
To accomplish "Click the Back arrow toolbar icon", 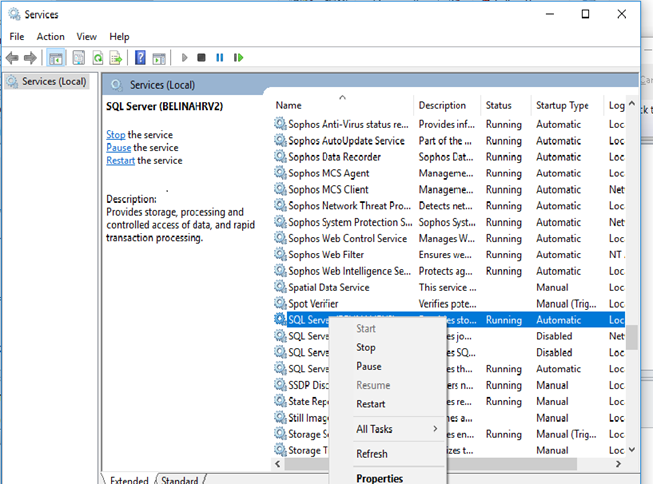I will pos(12,57).
